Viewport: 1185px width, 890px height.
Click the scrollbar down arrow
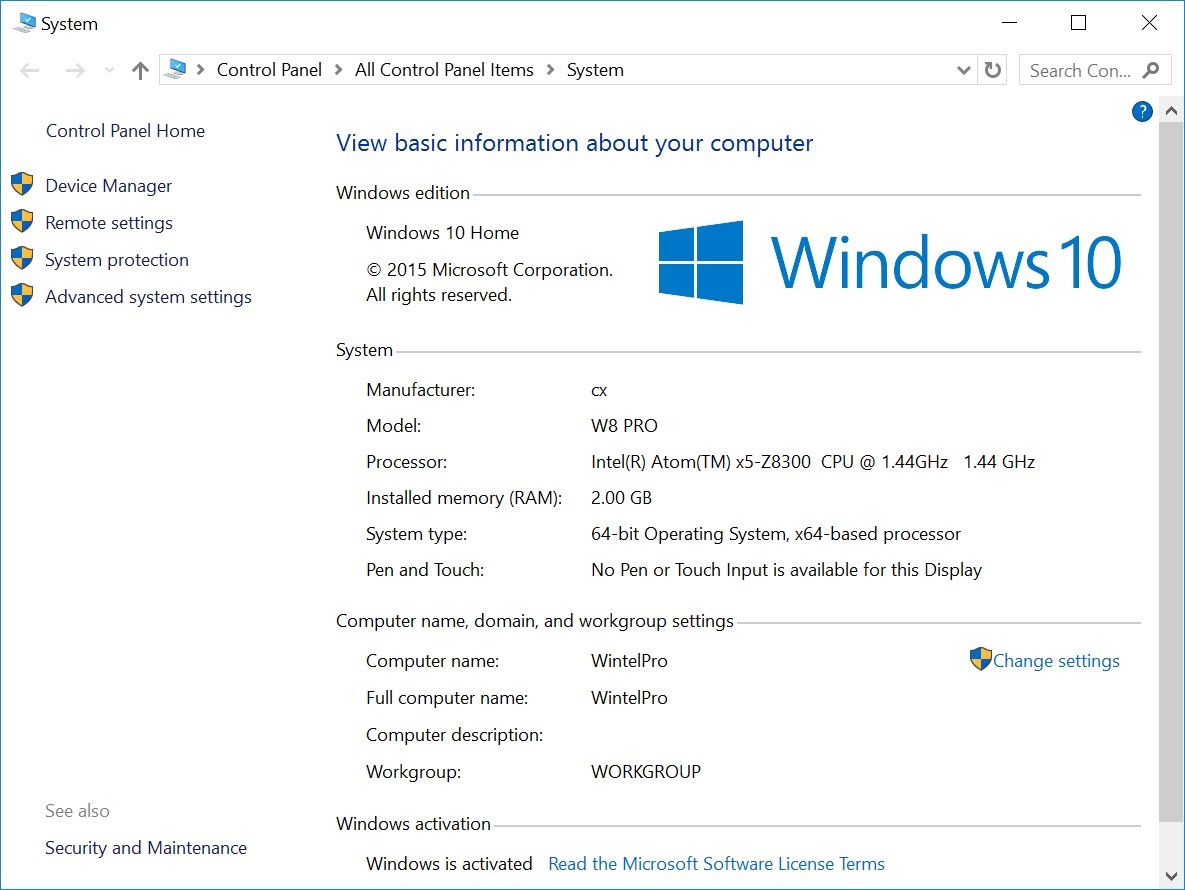[x=1171, y=875]
